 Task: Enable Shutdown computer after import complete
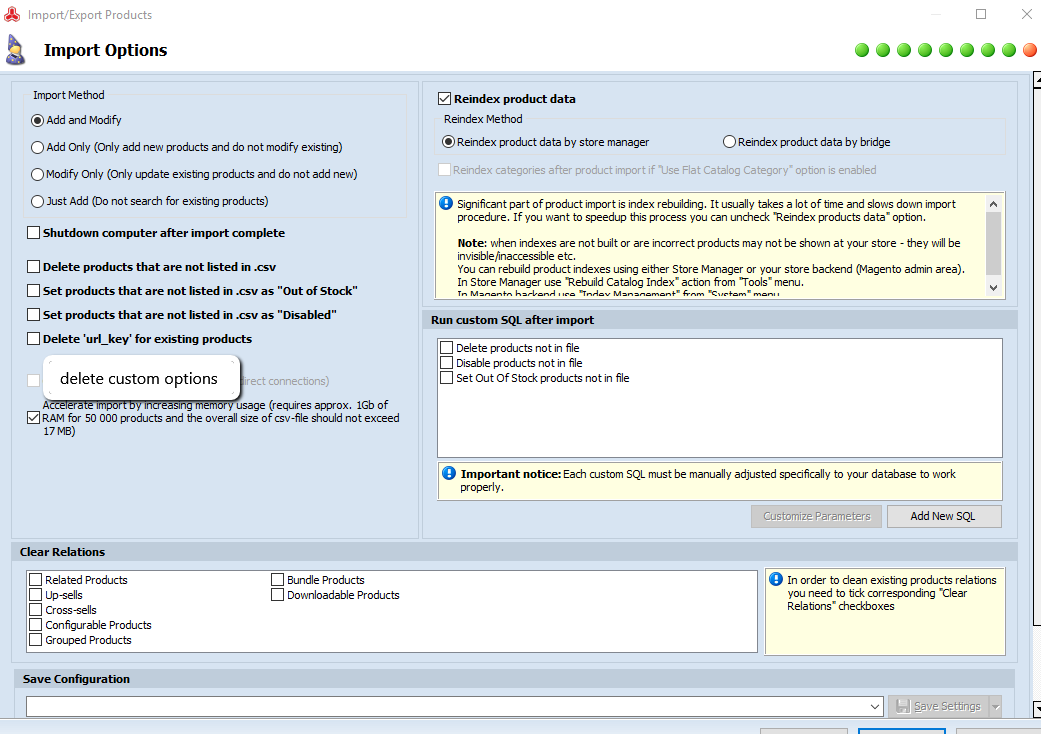[34, 233]
